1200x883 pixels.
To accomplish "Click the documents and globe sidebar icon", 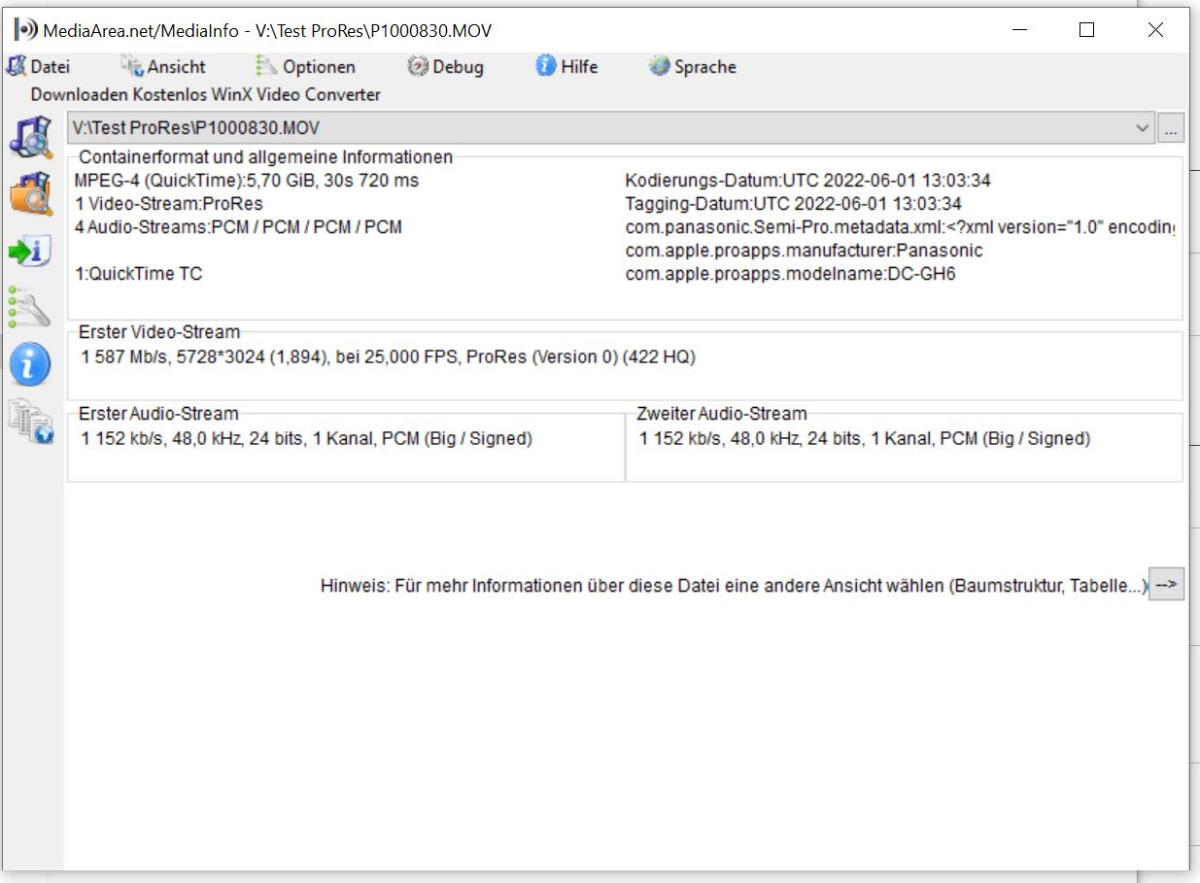I will tap(30, 421).
